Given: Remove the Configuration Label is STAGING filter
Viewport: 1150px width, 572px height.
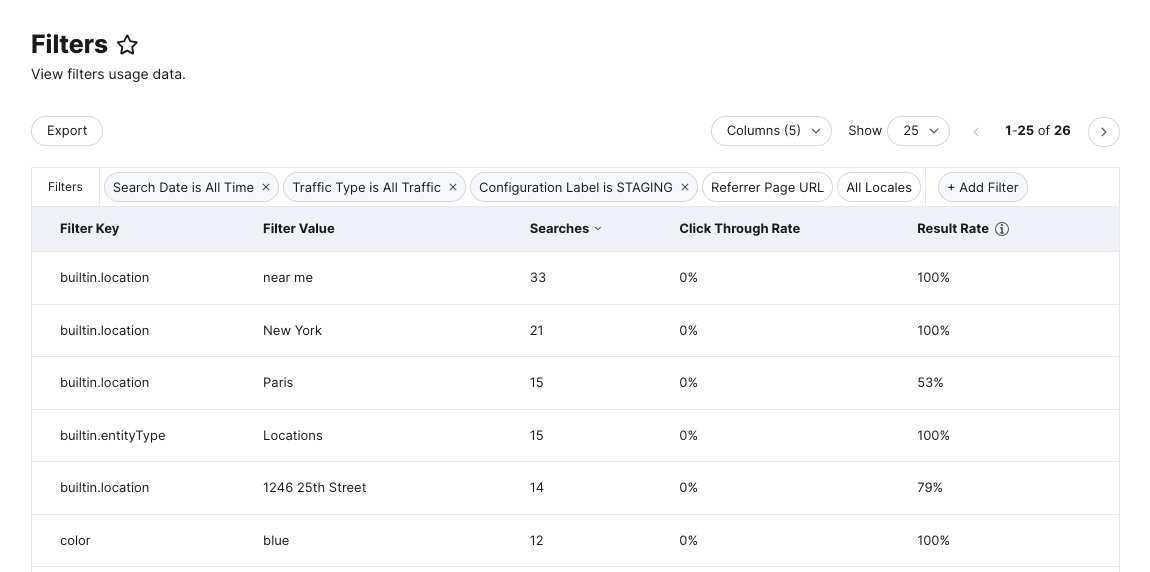Looking at the screenshot, I should 685,188.
